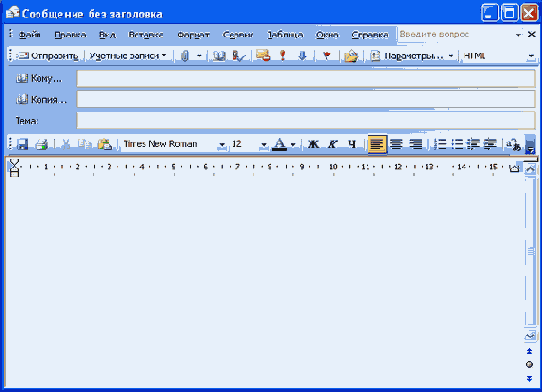The height and width of the screenshot is (392, 542).
Task: Set high importance with red exclamation icon
Action: point(283,56)
